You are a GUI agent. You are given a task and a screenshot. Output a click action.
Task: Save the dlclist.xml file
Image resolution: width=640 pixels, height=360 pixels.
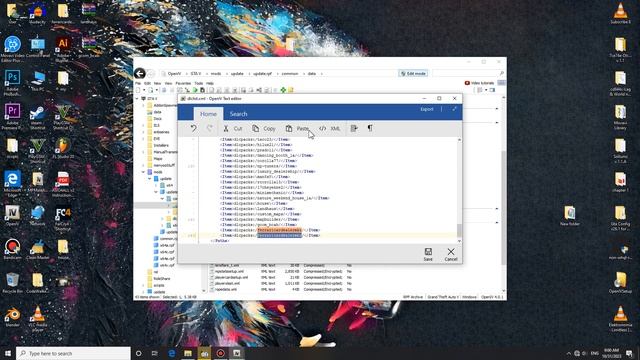pyautogui.click(x=428, y=254)
